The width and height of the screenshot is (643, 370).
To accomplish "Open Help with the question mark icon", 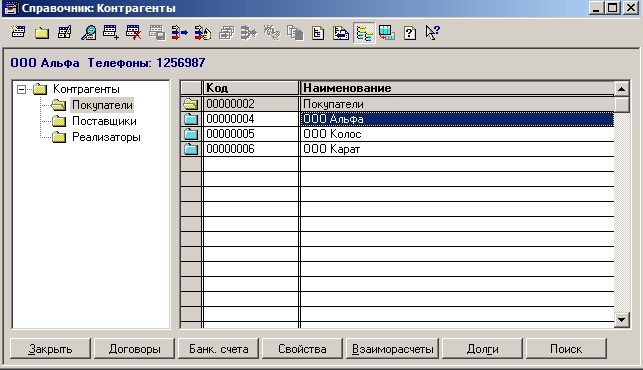I will (410, 32).
